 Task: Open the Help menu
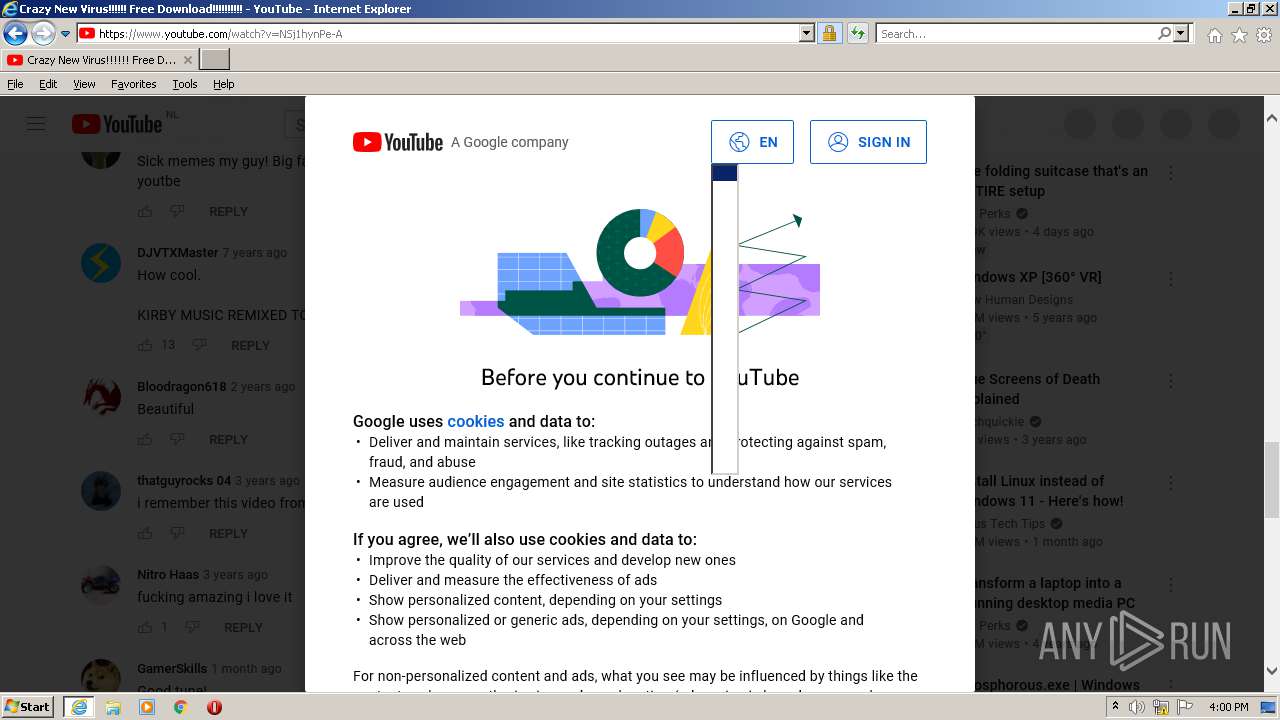click(x=223, y=84)
